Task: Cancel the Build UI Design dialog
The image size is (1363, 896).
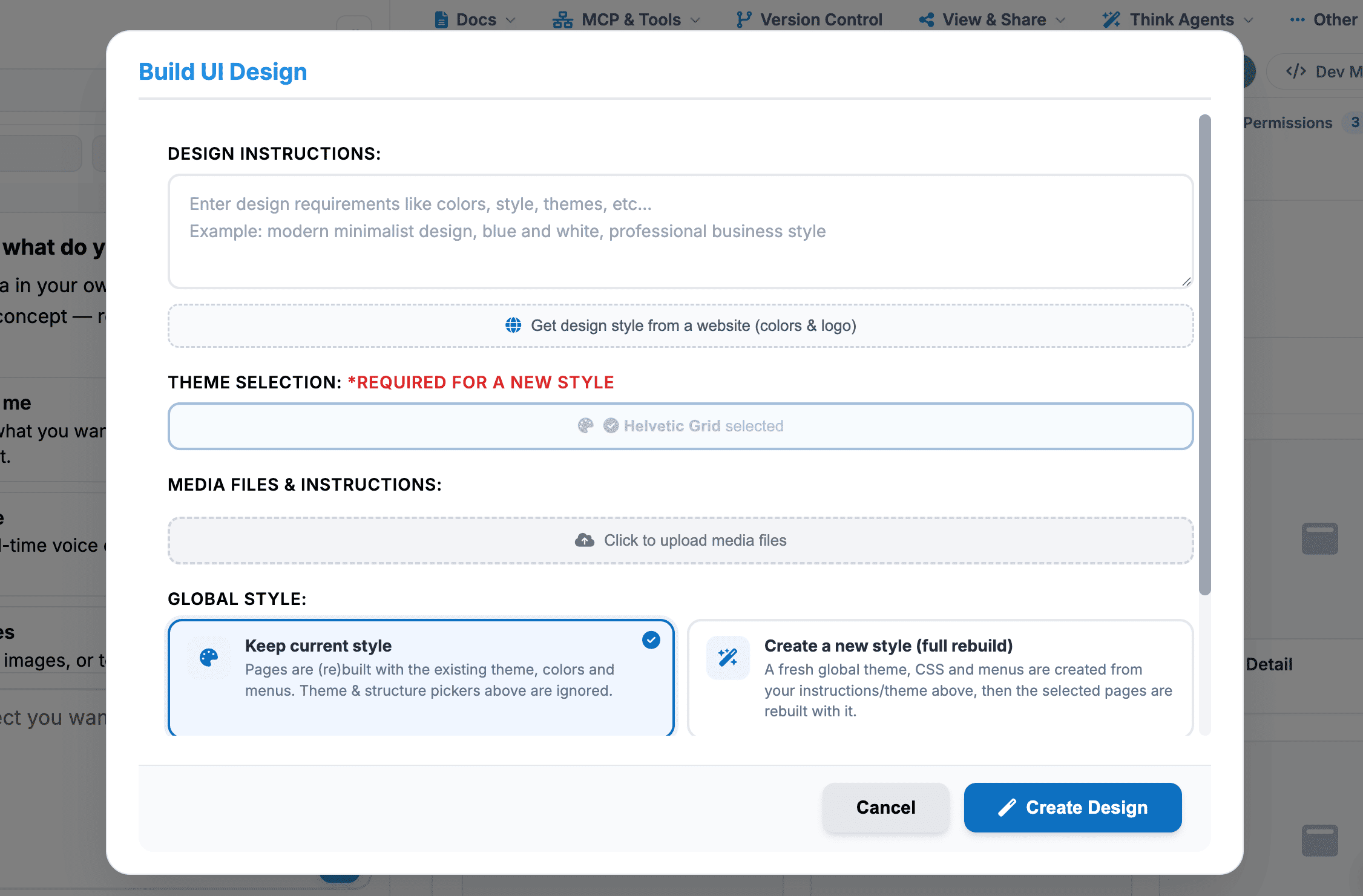Action: (885, 808)
